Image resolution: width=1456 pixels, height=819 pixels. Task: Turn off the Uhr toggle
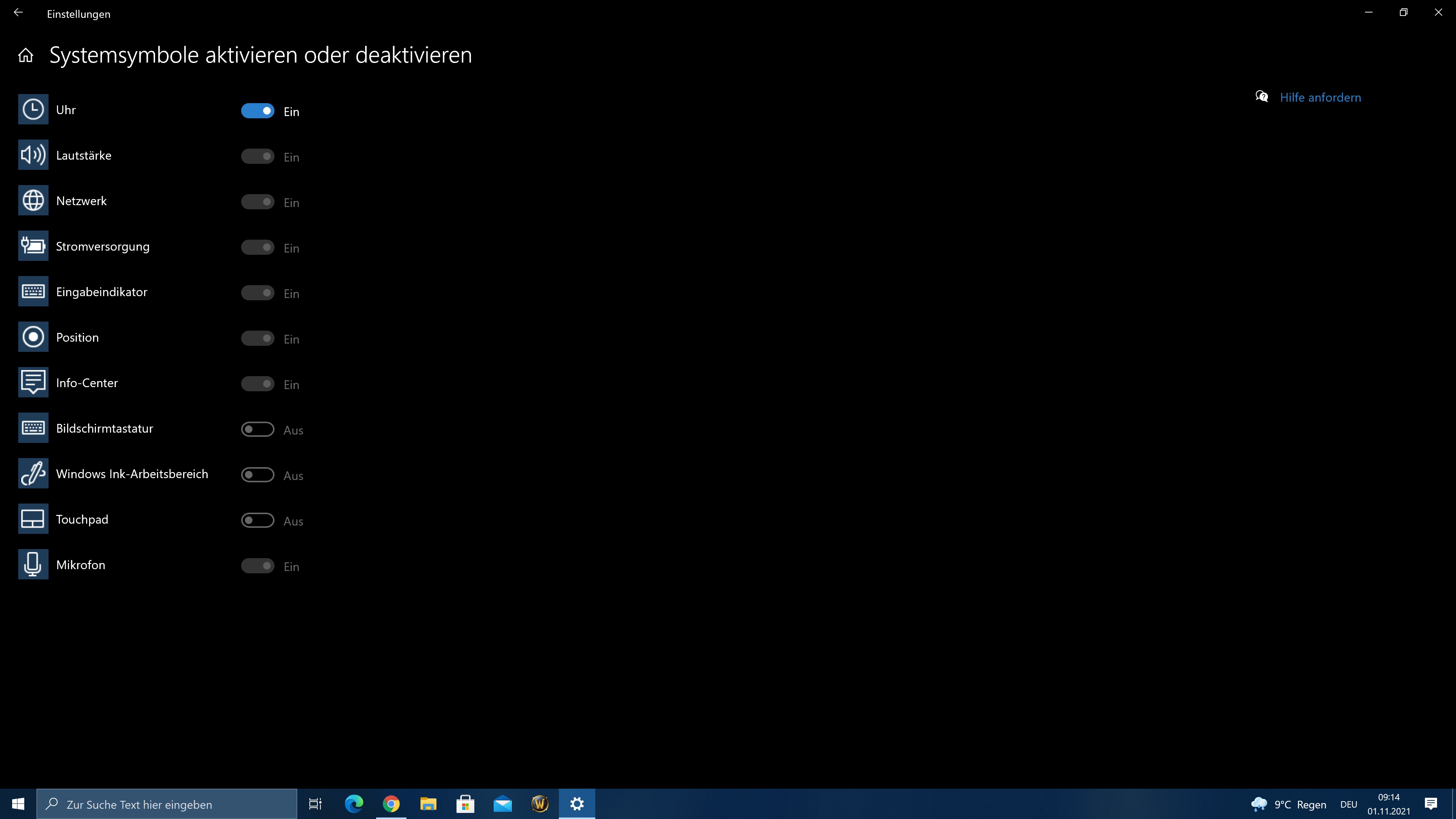coord(258,111)
